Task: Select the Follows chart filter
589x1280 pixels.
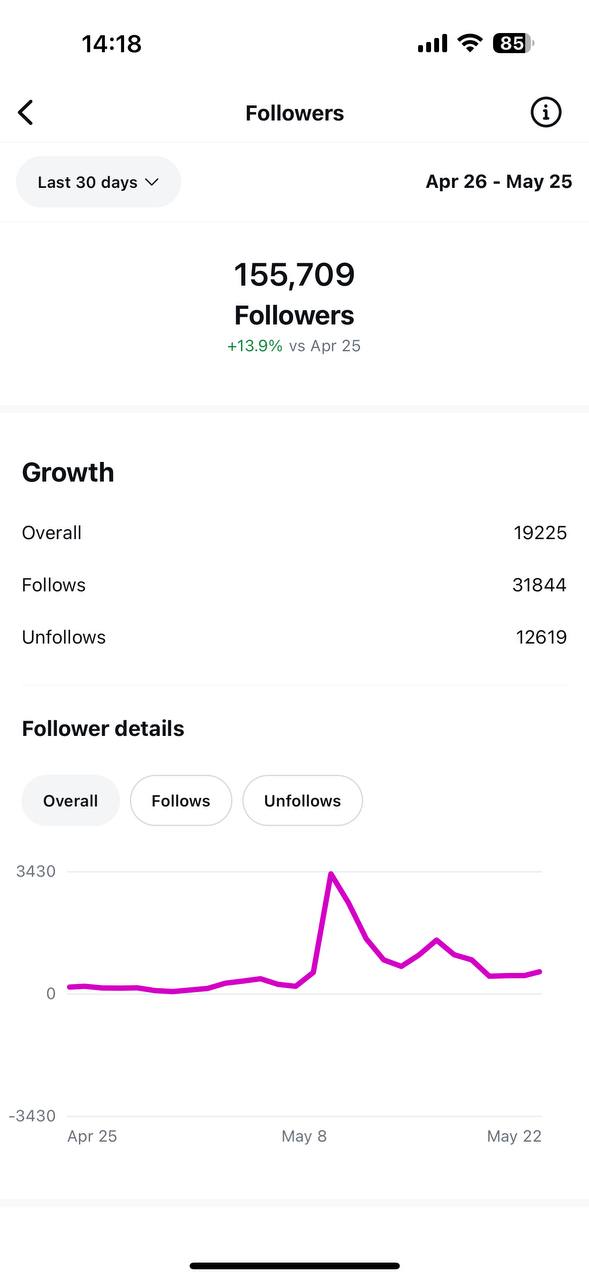Action: point(181,800)
